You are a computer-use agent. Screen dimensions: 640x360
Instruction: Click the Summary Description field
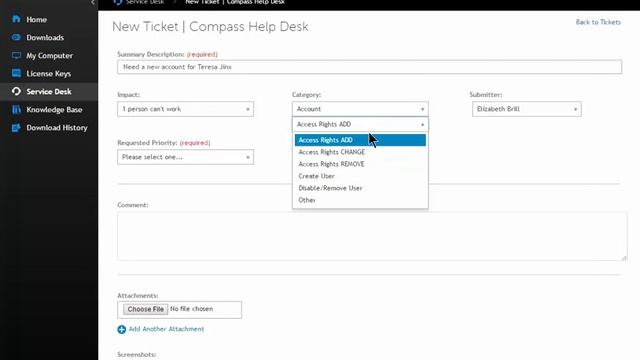pos(369,67)
